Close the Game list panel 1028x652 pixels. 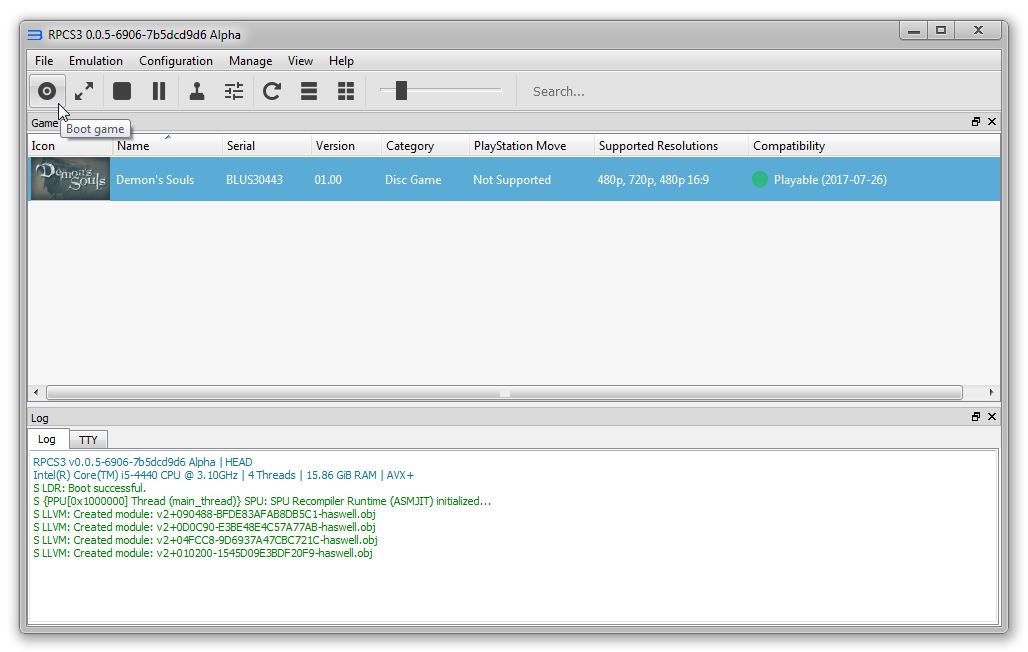[992, 121]
